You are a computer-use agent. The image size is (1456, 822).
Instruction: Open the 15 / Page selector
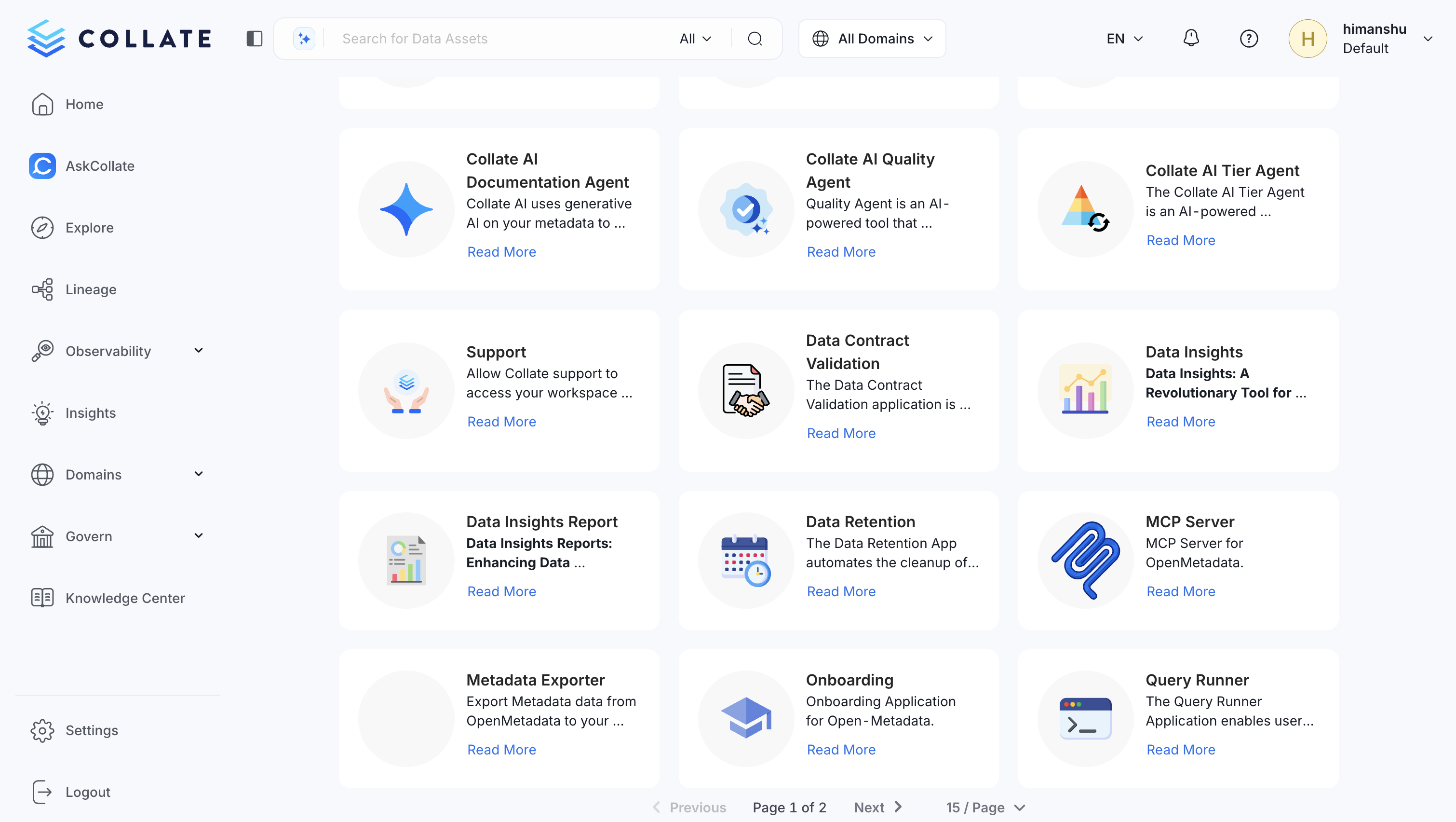tap(984, 808)
